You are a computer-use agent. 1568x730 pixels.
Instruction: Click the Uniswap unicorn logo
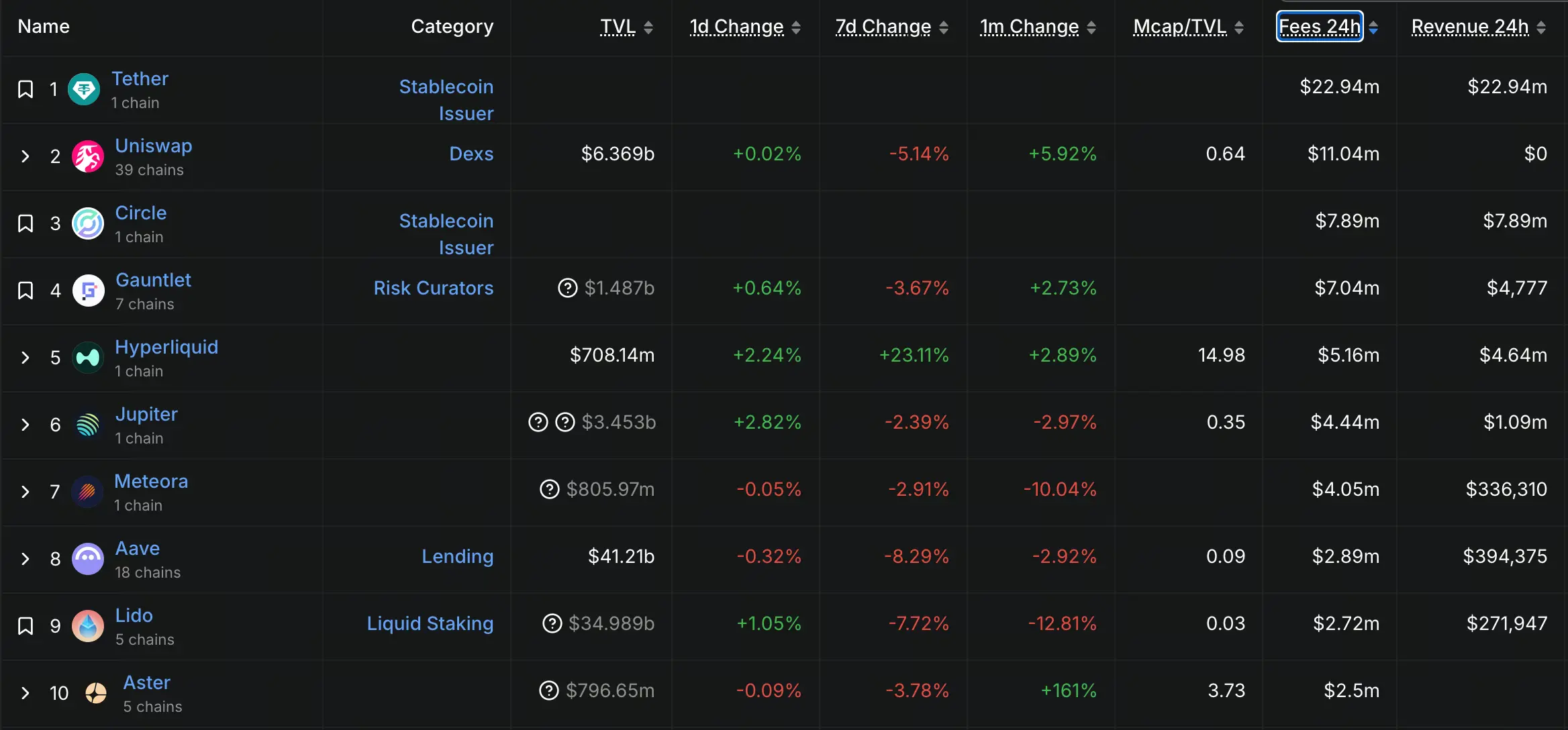click(x=88, y=156)
